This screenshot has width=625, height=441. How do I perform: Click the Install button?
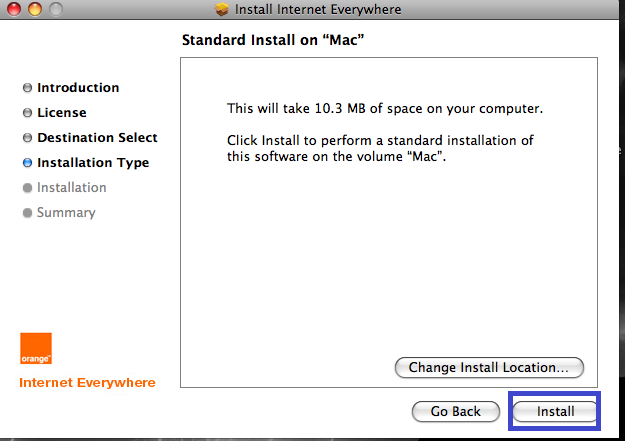pyautogui.click(x=554, y=411)
